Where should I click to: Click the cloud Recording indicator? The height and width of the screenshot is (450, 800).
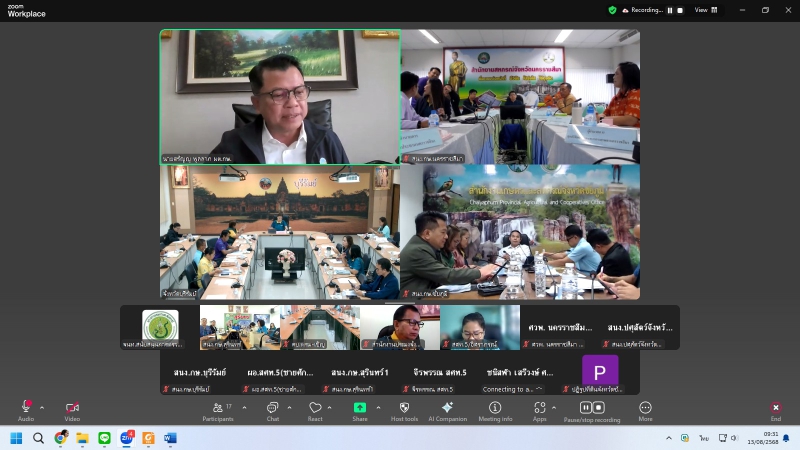click(642, 10)
